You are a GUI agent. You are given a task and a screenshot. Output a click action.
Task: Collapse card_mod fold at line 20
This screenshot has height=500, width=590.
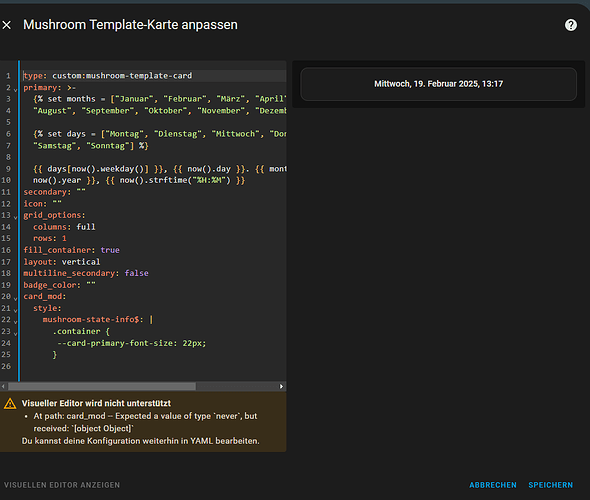[x=15, y=298]
